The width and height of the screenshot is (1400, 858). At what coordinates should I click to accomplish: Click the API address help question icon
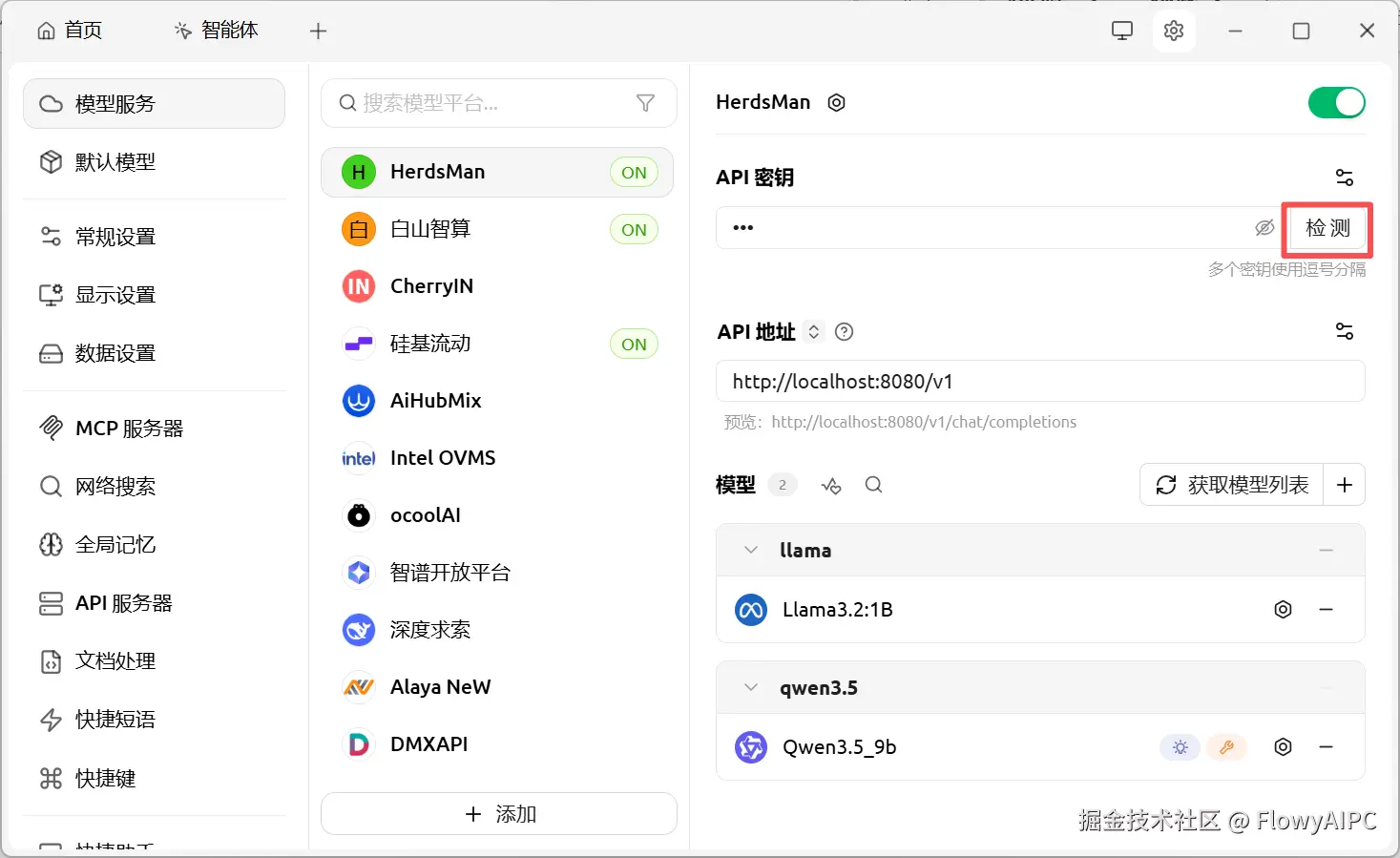tap(844, 332)
